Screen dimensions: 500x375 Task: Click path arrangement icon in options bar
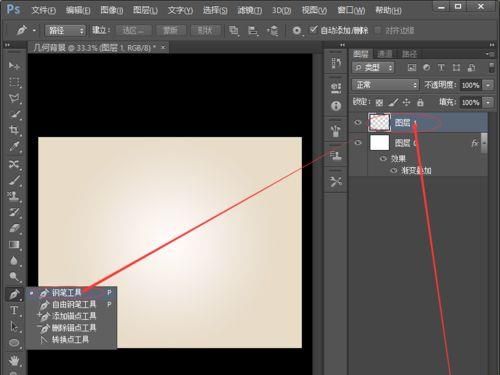click(x=273, y=31)
